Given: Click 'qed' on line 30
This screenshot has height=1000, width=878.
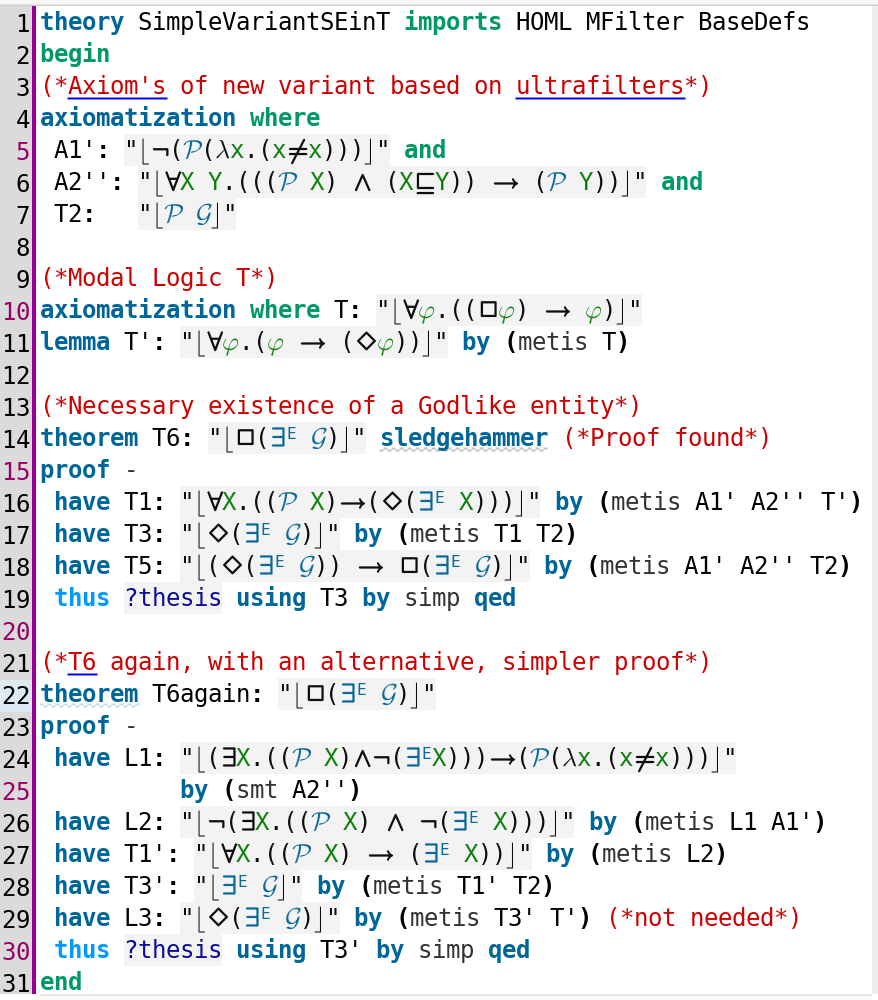Looking at the screenshot, I should coord(509,950).
